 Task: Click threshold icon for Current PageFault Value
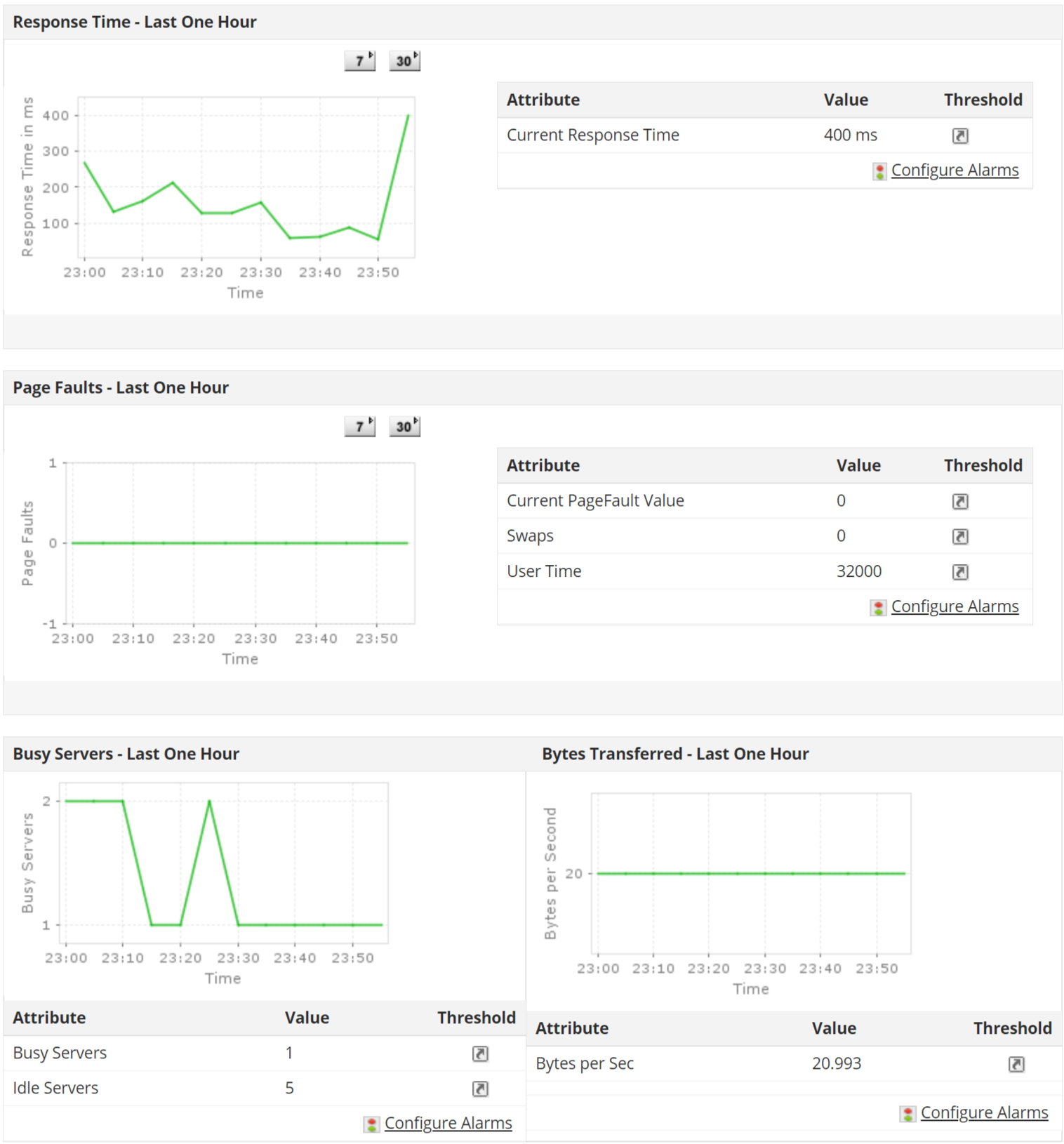[960, 501]
